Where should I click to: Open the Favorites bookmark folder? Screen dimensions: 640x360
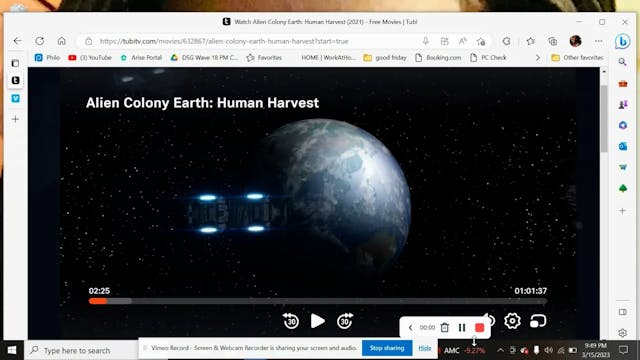[264, 58]
